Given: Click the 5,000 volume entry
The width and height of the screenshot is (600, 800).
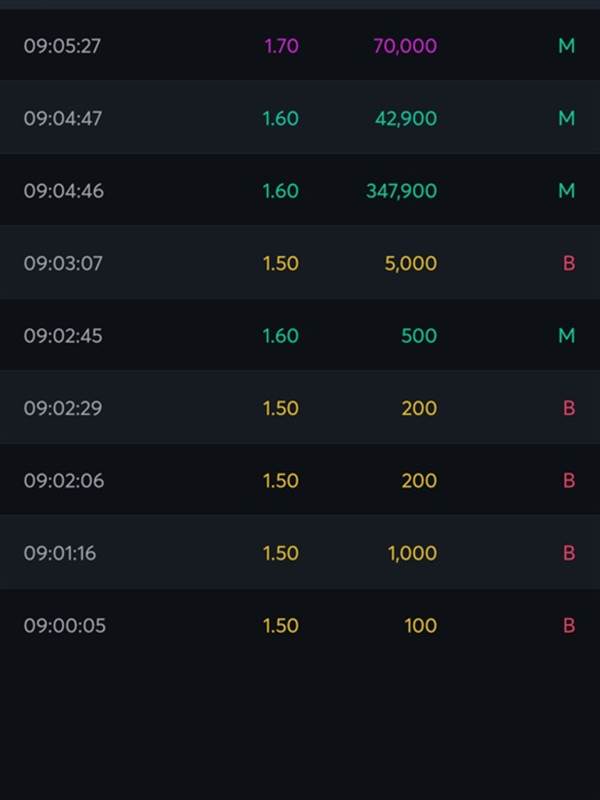Looking at the screenshot, I should point(411,263).
